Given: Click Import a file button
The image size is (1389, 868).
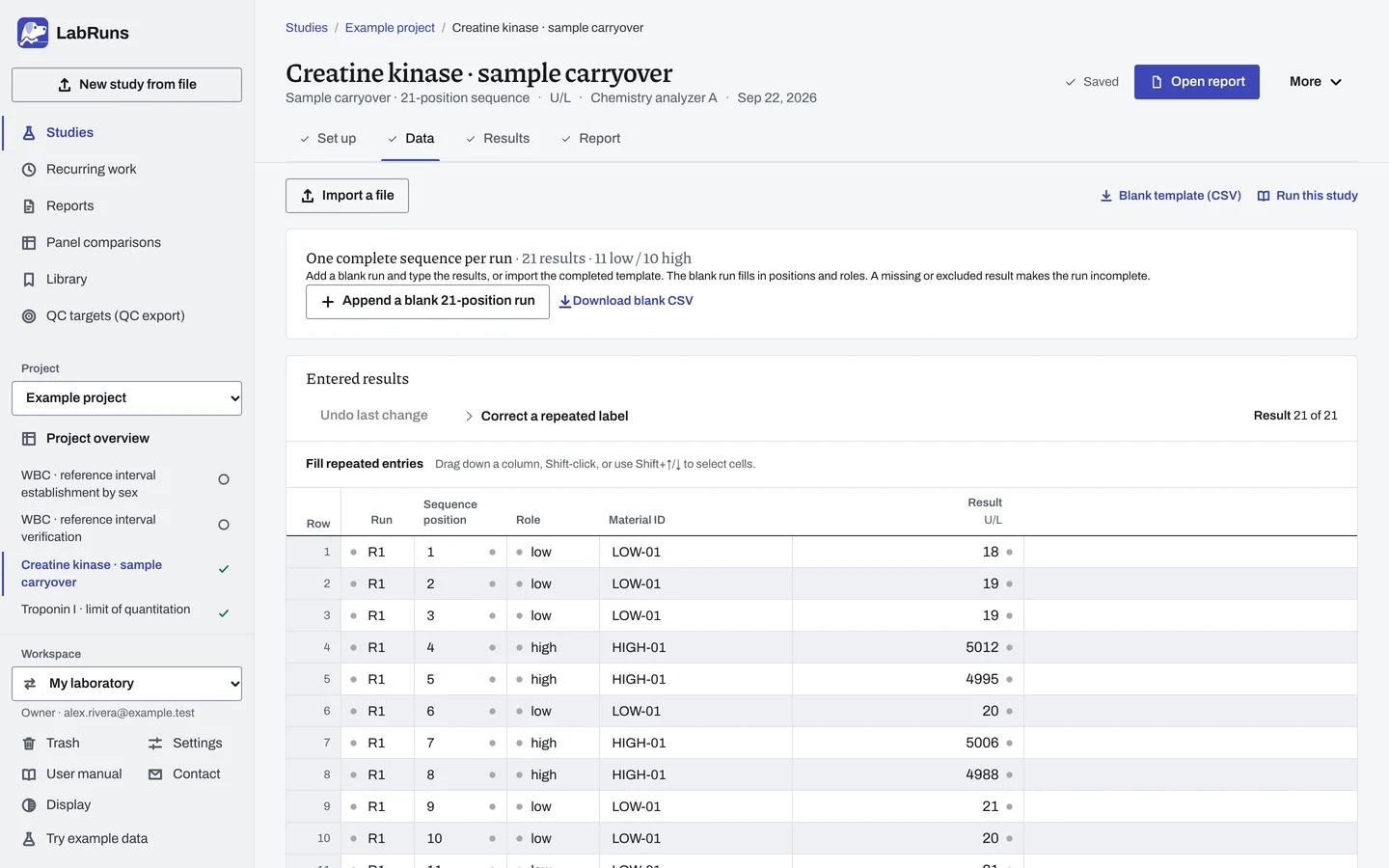Looking at the screenshot, I should (x=347, y=196).
